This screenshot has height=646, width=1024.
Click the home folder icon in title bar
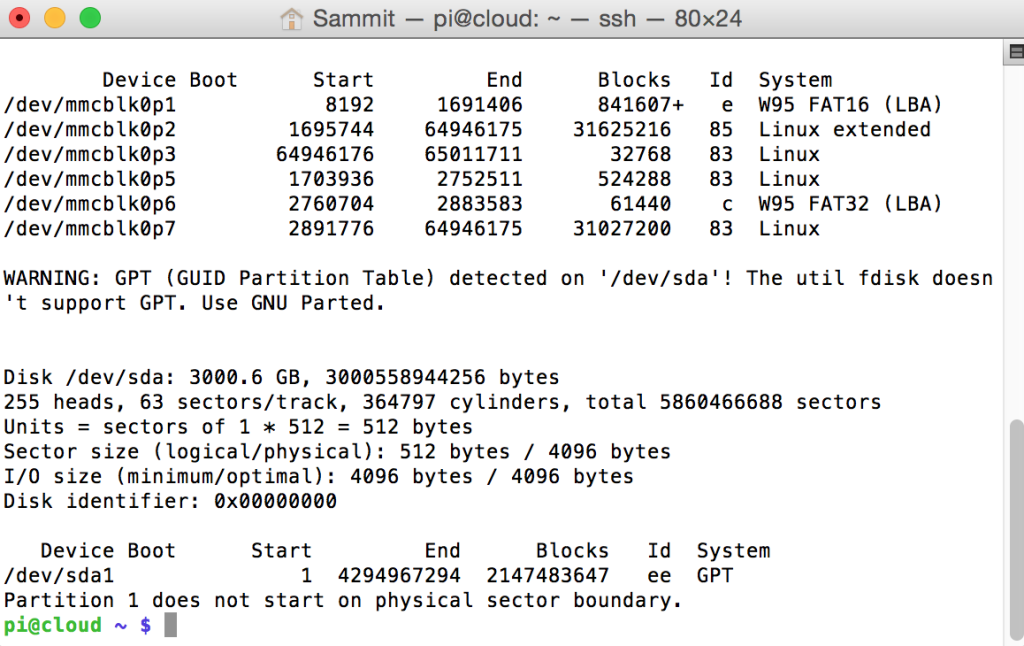tap(291, 19)
